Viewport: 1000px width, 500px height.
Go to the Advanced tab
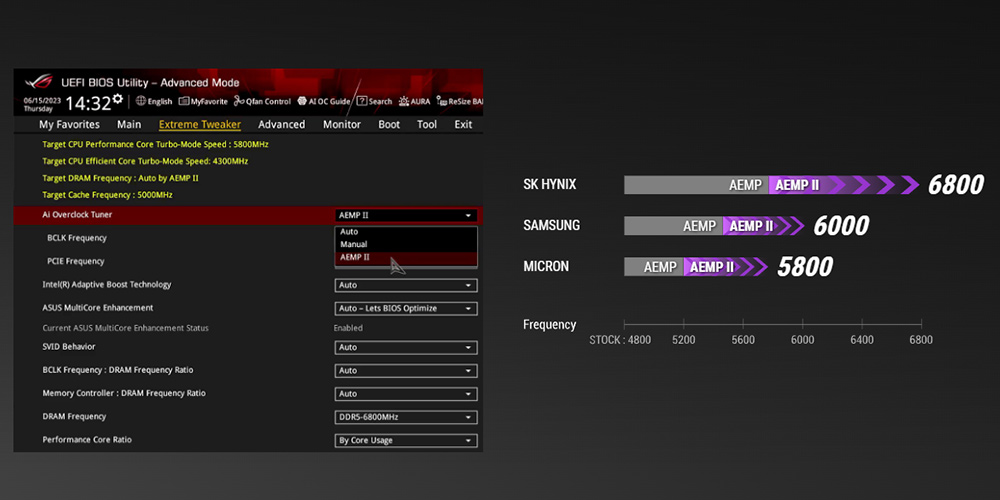[281, 124]
